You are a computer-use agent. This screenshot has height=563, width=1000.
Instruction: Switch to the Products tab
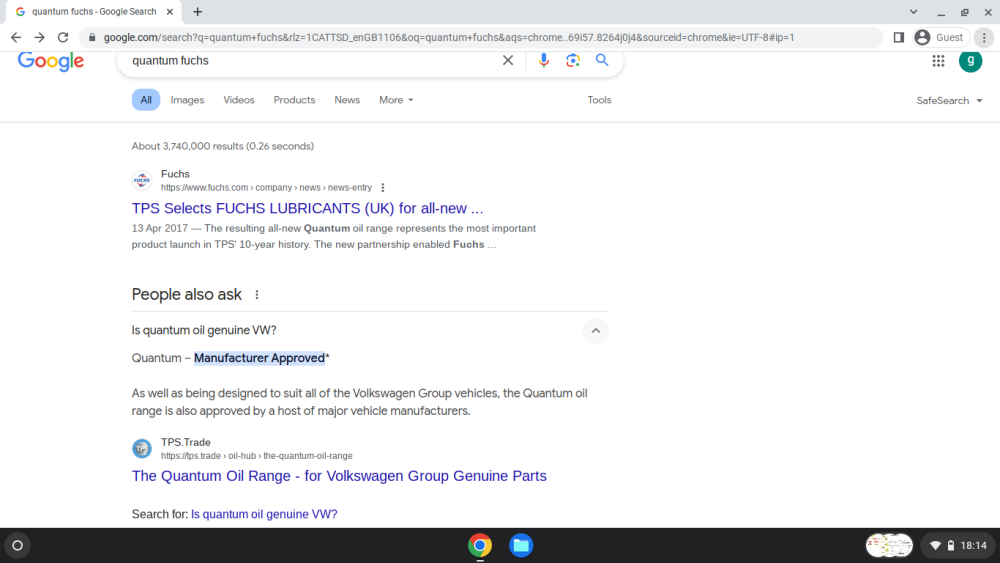[x=294, y=100]
